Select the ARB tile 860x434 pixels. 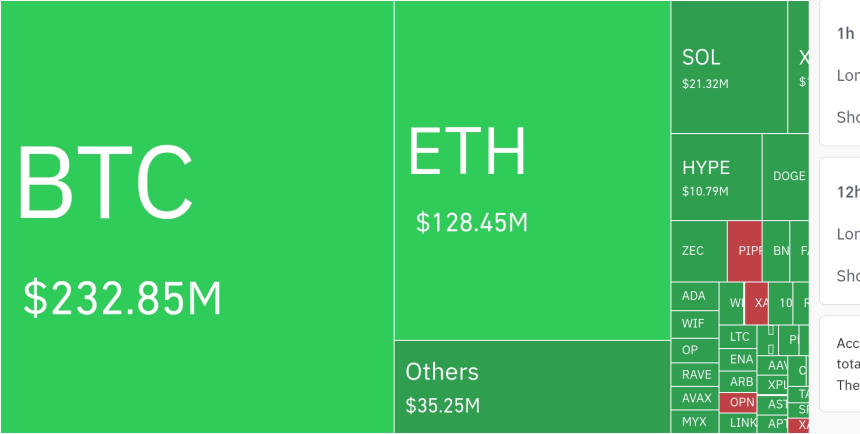741,381
